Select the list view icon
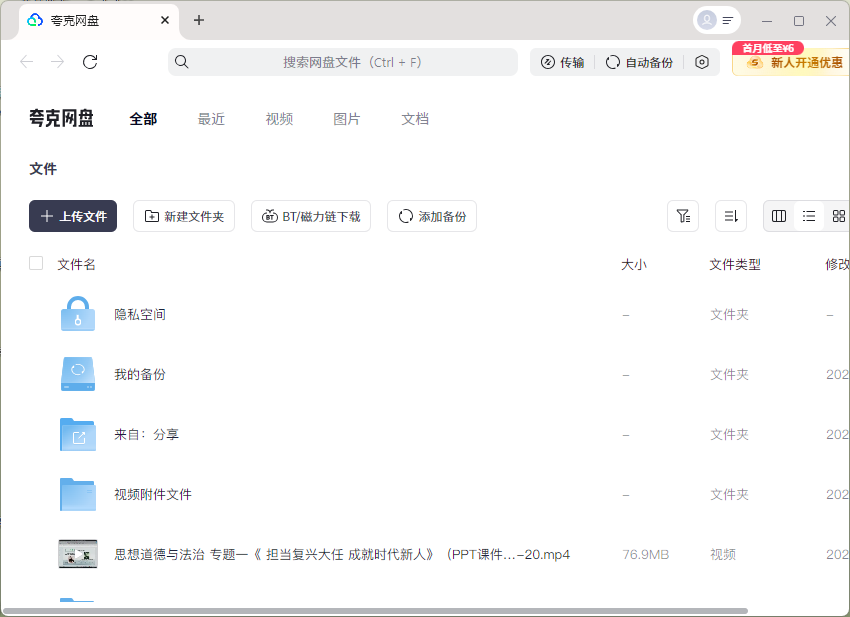 point(809,216)
